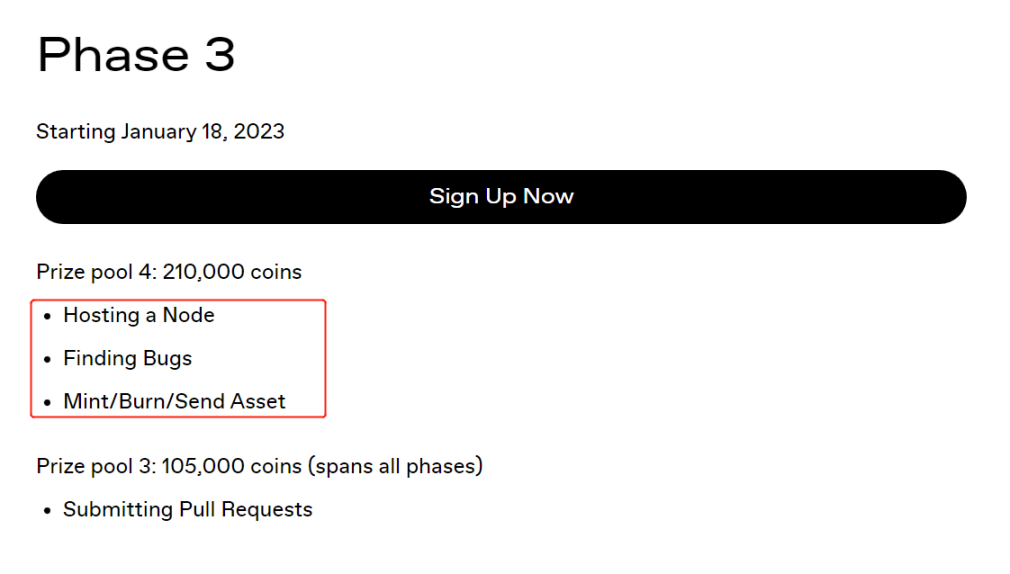
Task: Click the Phase 3 heading
Action: click(x=136, y=54)
